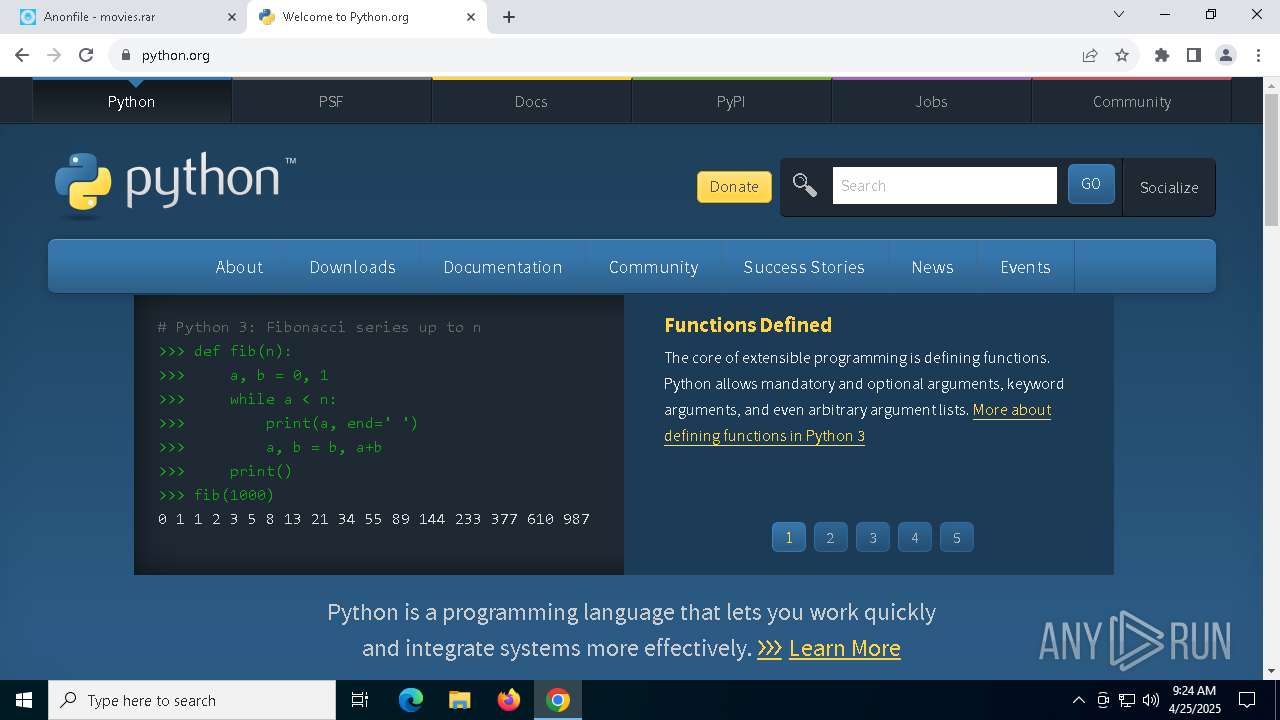
Task: Launch Firefox from taskbar
Action: pyautogui.click(x=509, y=700)
